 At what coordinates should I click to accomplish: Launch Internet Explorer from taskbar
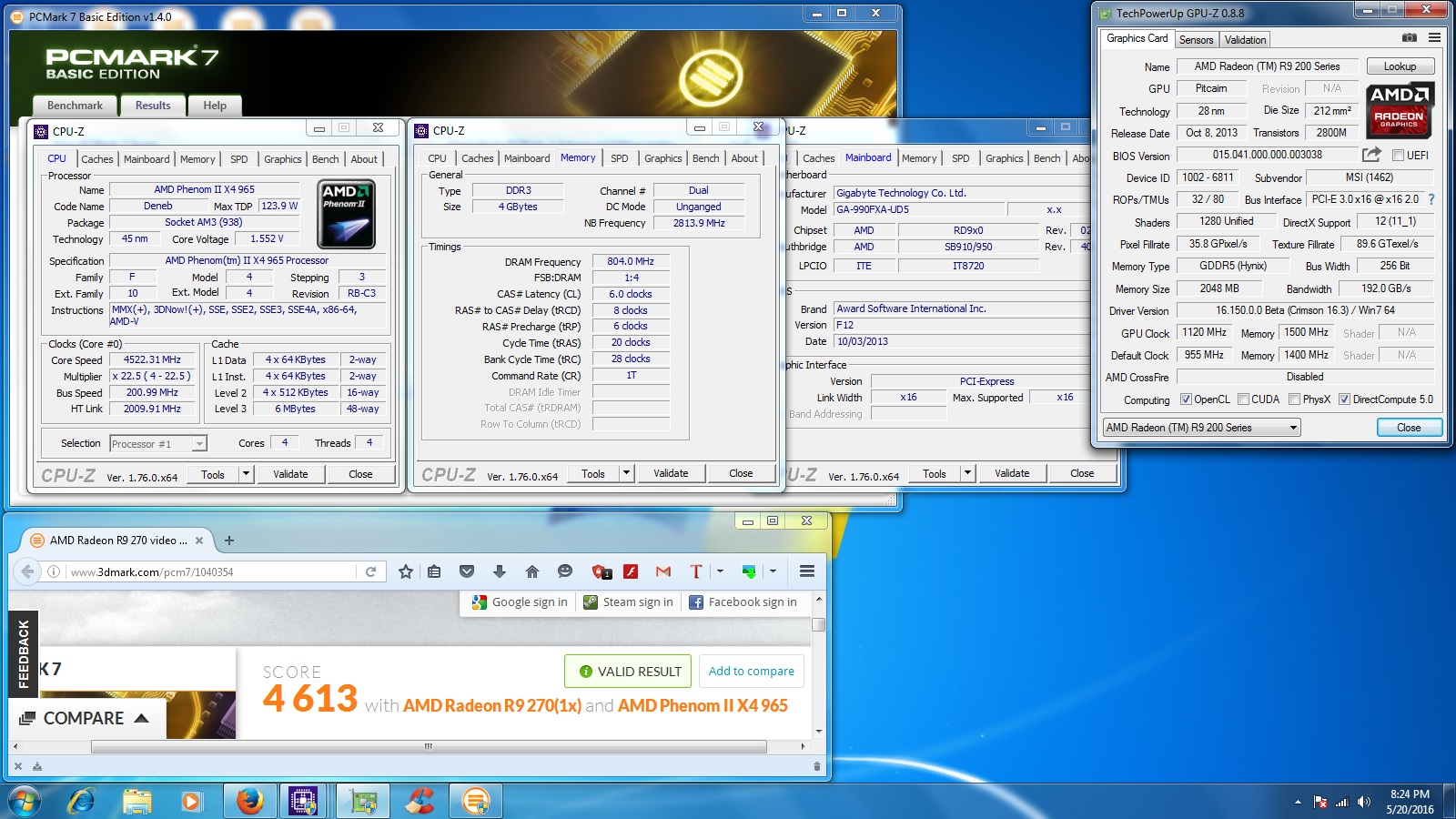point(82,802)
